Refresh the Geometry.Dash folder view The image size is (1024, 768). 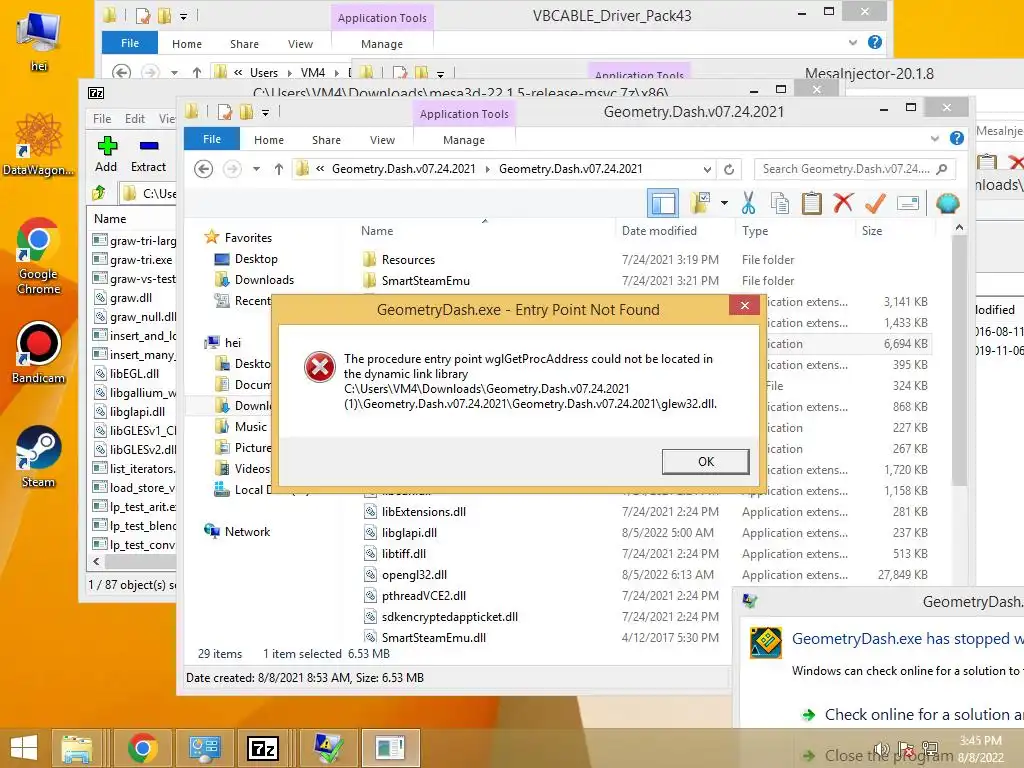pos(729,169)
